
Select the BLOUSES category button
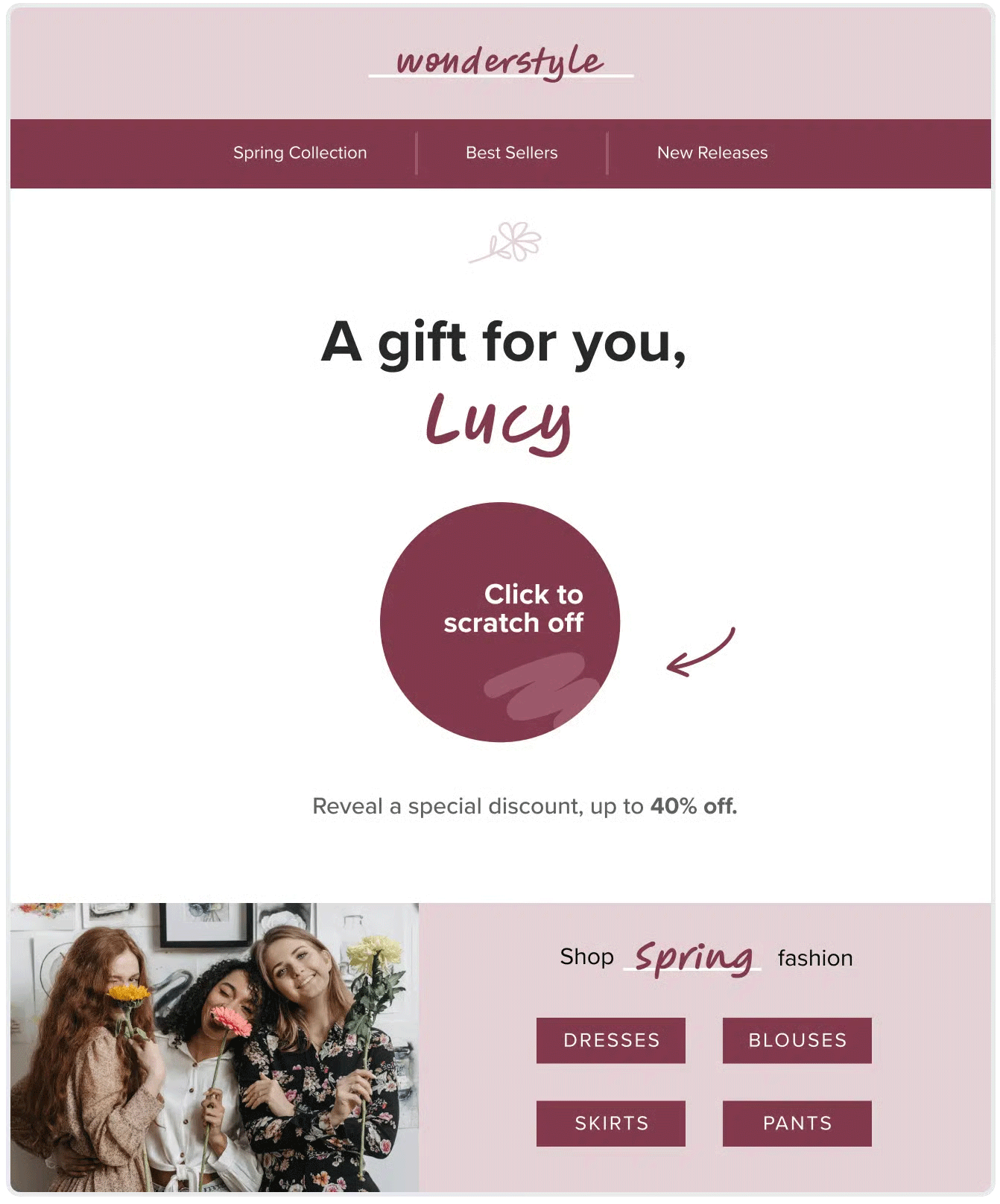[797, 1040]
